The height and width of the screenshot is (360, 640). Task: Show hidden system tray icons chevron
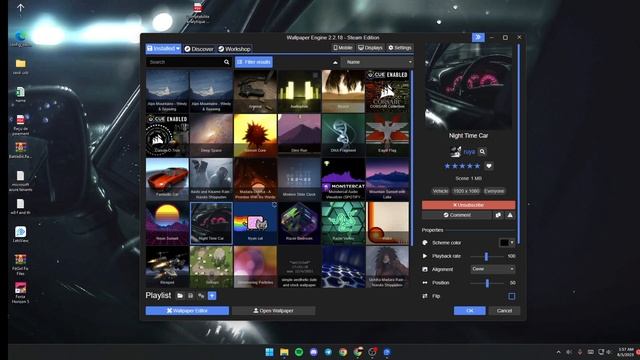[558, 352]
